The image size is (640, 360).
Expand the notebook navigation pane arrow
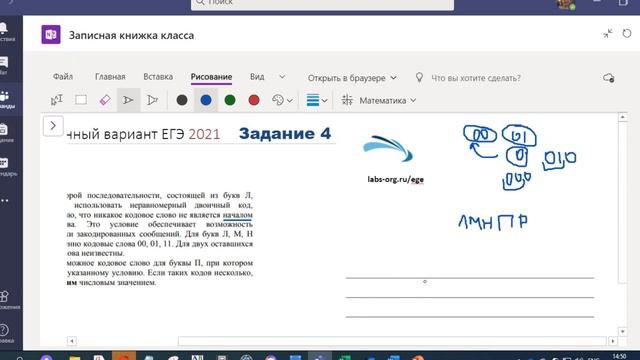tap(53, 126)
